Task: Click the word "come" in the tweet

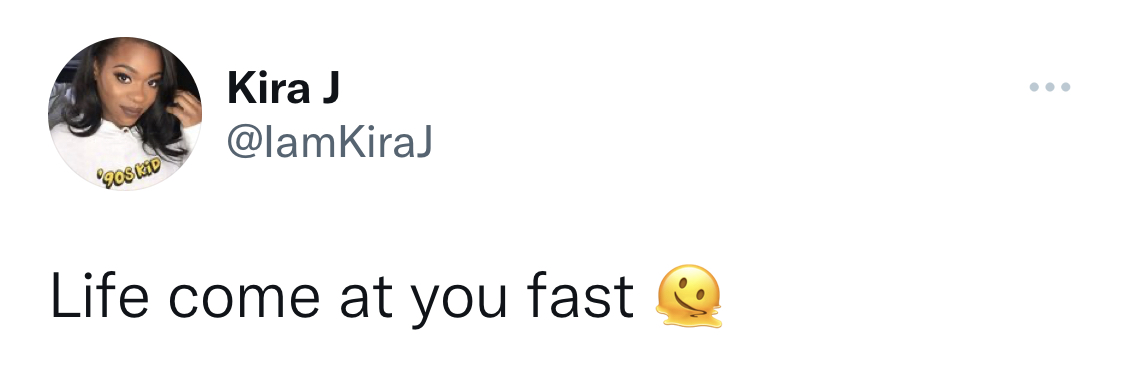Action: click(x=244, y=300)
